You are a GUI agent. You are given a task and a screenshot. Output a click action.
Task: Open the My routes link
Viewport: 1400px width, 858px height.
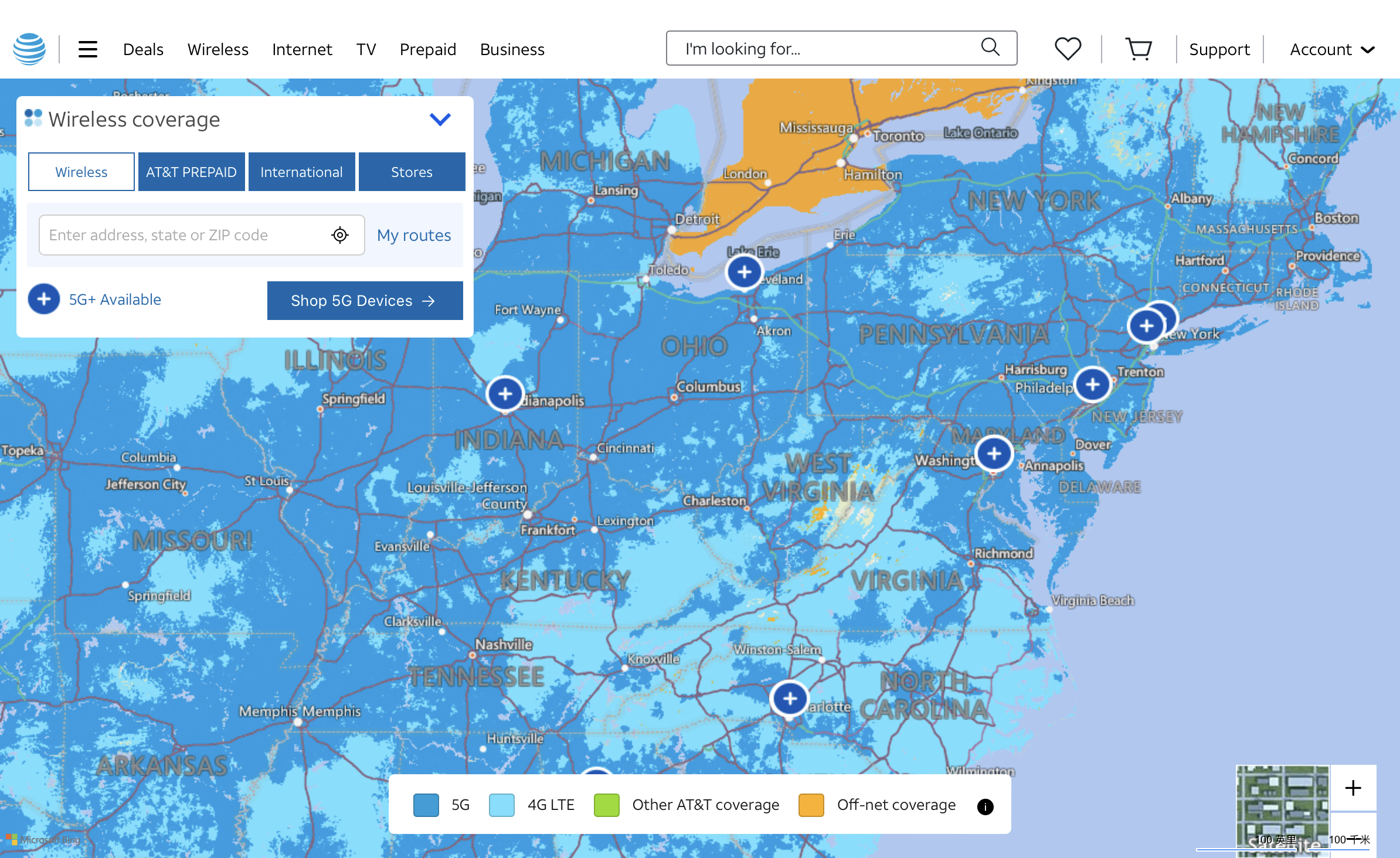414,235
